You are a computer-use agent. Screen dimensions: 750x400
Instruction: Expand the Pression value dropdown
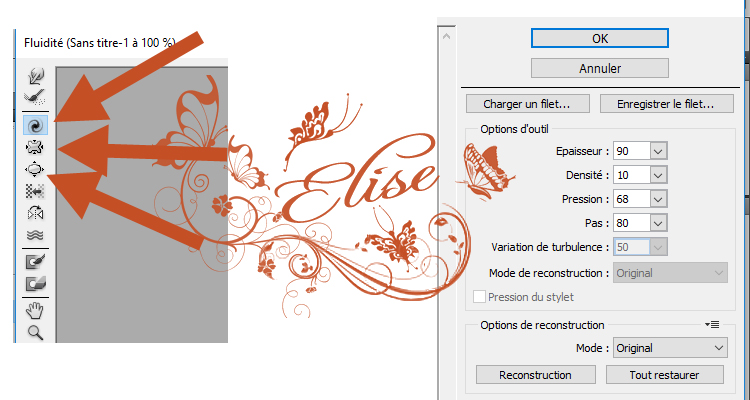point(657,198)
